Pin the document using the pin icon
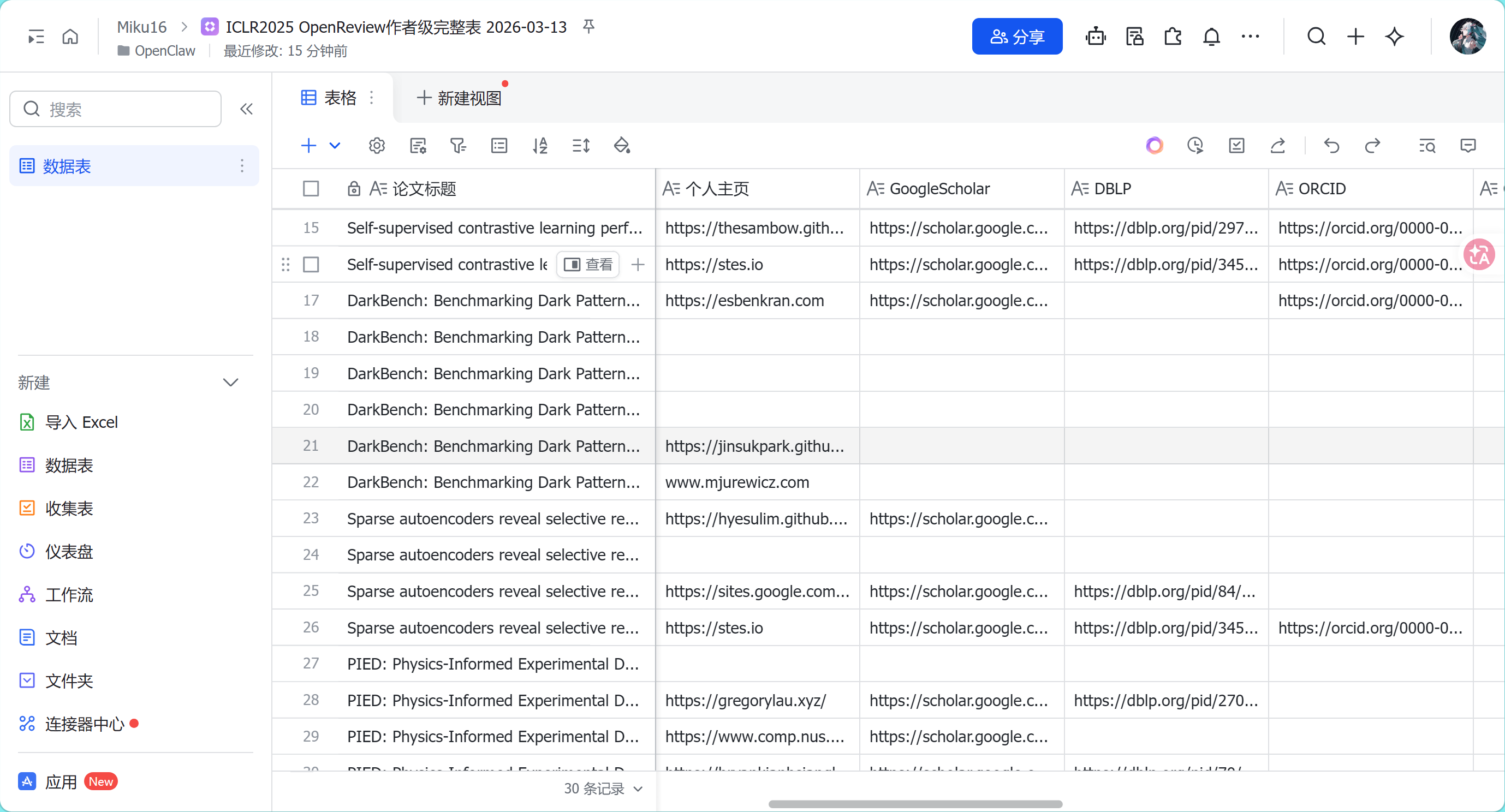Screen dimensions: 1505x812 pos(589,26)
